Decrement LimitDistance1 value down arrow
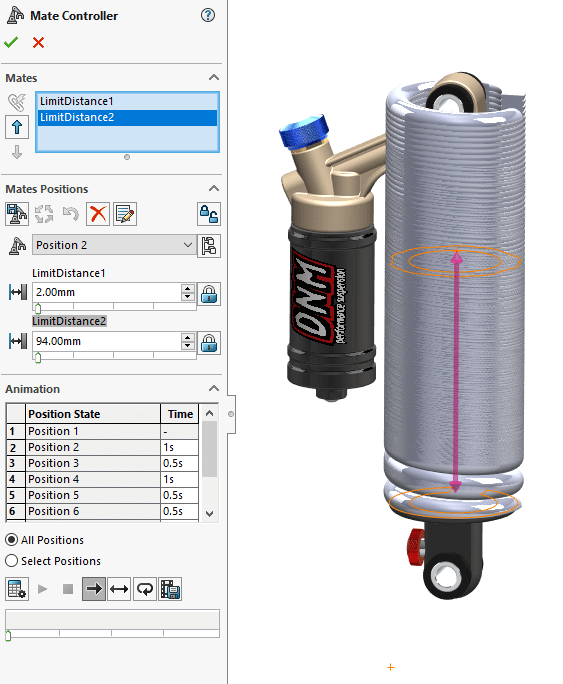Image resolution: width=563 pixels, height=684 pixels. 188,297
